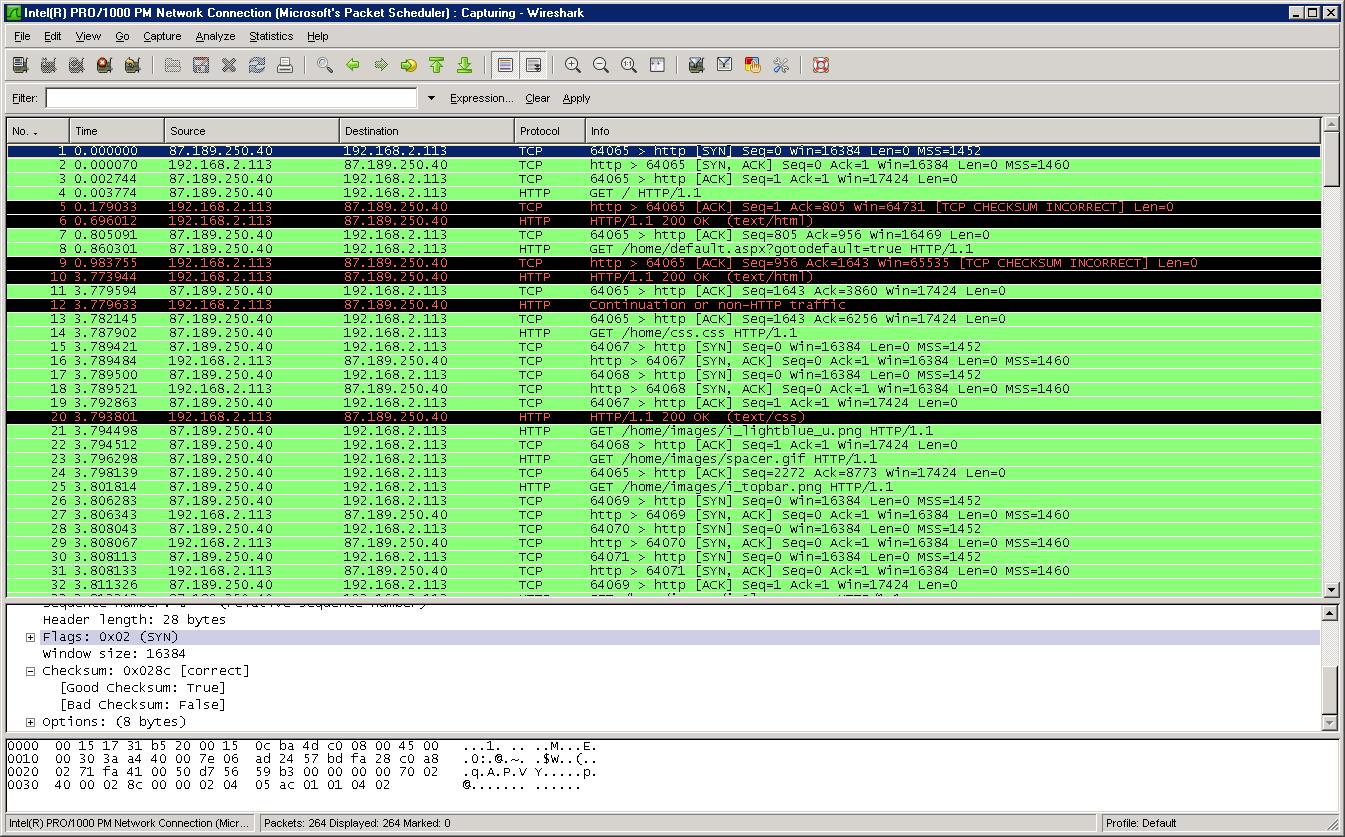
Task: Collapse the Checksum: 0x028c node
Action: (x=30, y=671)
